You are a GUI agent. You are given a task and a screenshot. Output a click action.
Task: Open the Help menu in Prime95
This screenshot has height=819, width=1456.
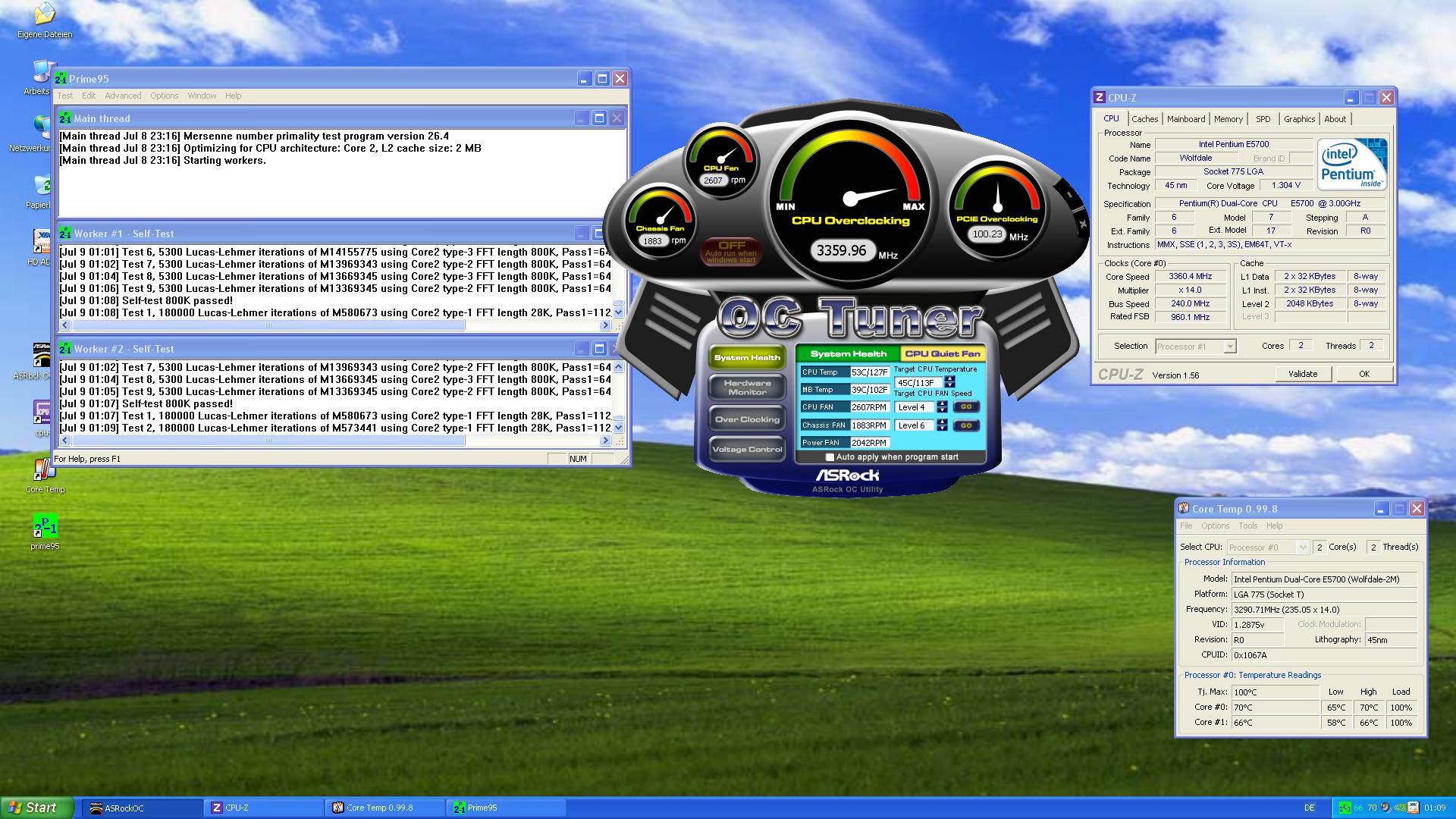pos(233,96)
